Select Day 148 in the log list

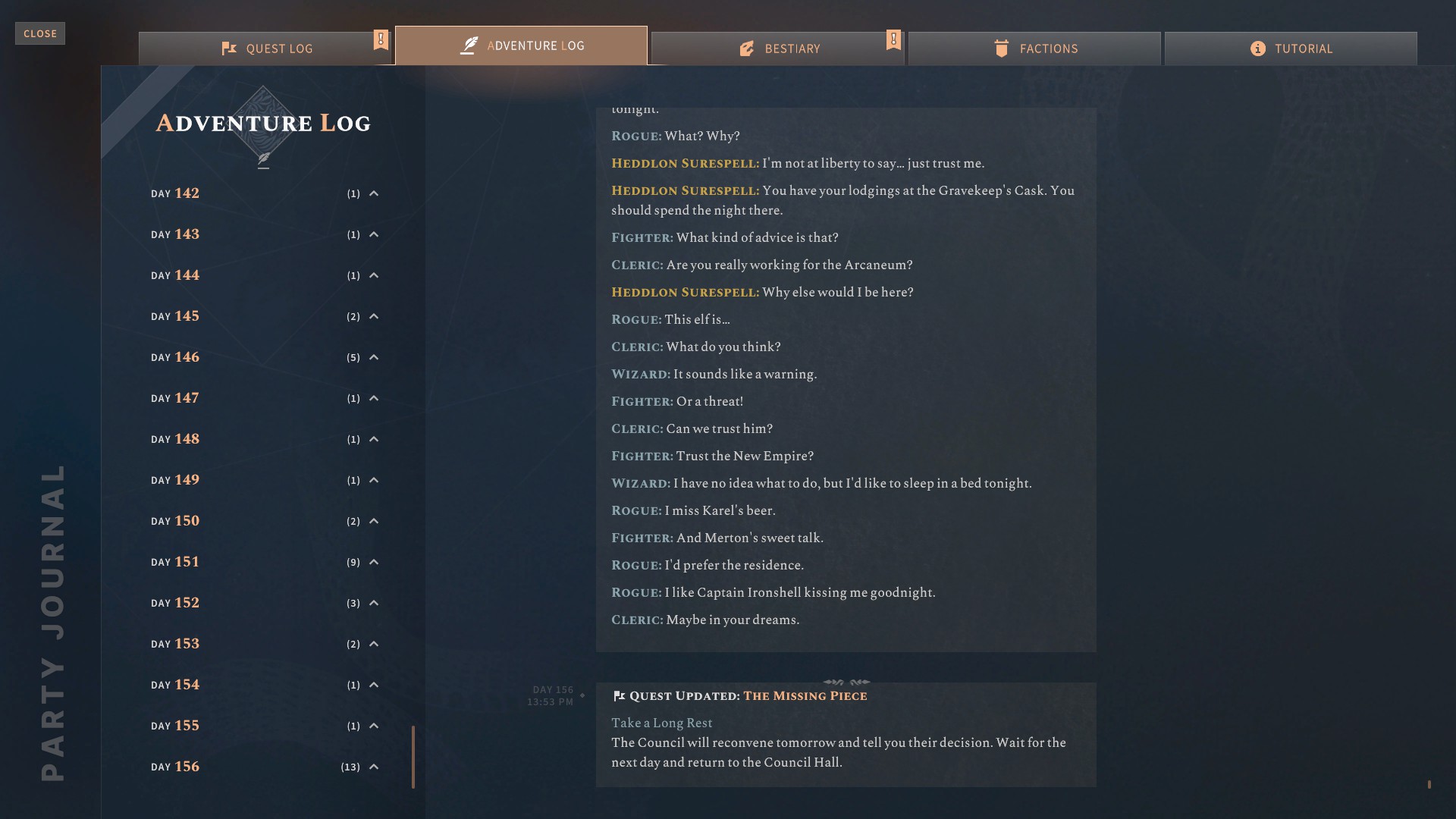(x=265, y=439)
